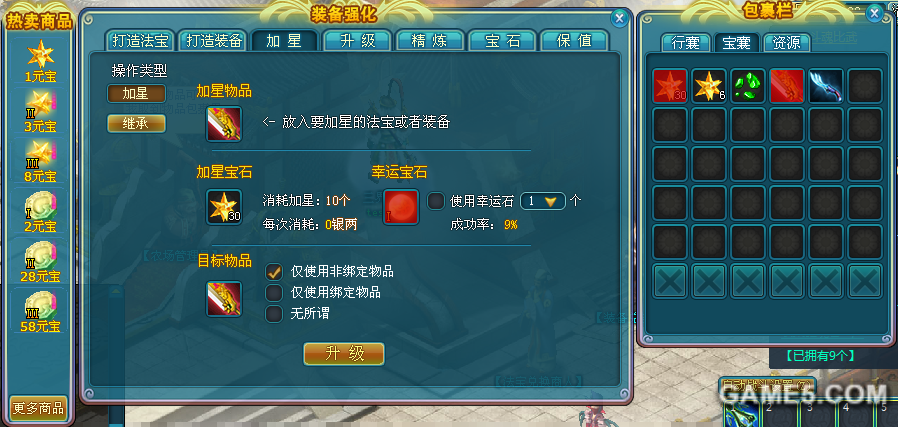Select the 继承 operation type button
Image resolution: width=898 pixels, height=427 pixels.
click(x=136, y=123)
